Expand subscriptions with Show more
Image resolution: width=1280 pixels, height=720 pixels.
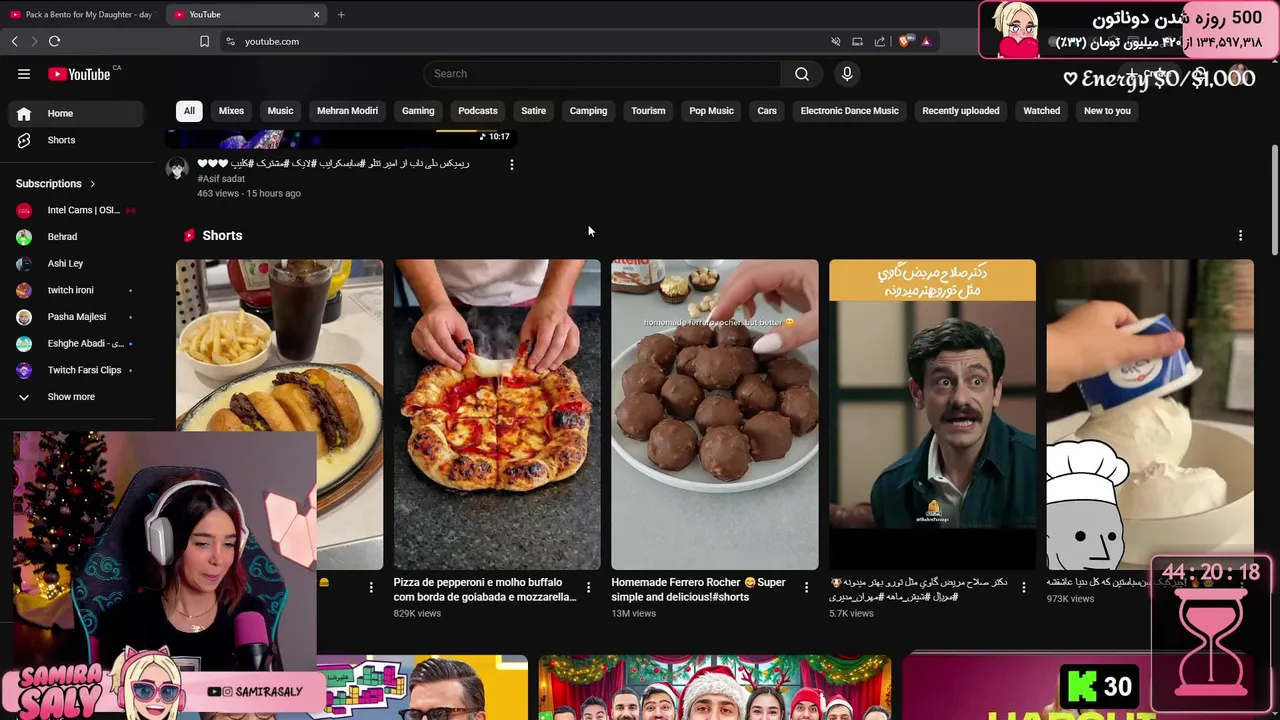point(76,397)
